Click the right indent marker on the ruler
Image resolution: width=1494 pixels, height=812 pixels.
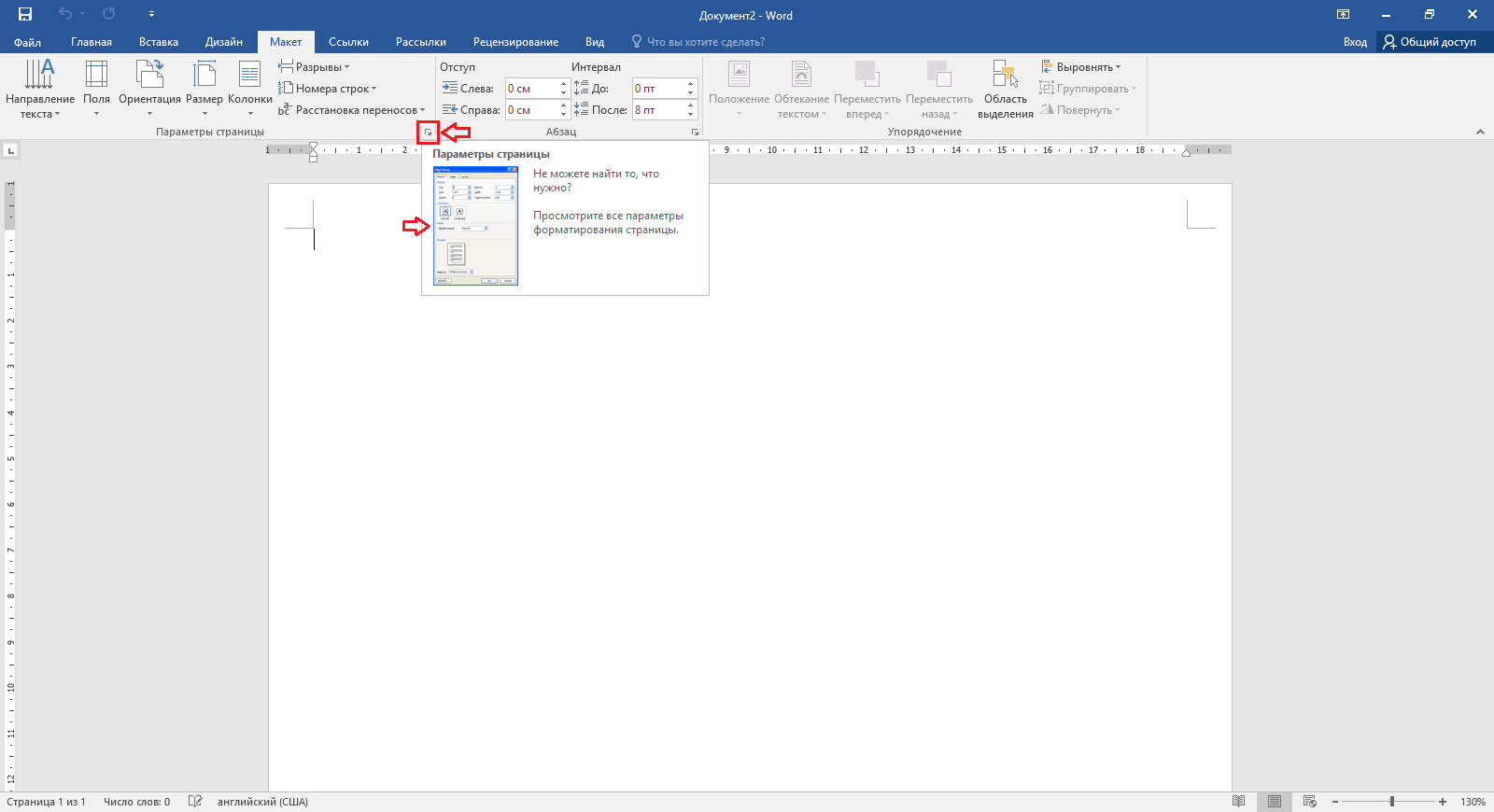pos(1186,153)
